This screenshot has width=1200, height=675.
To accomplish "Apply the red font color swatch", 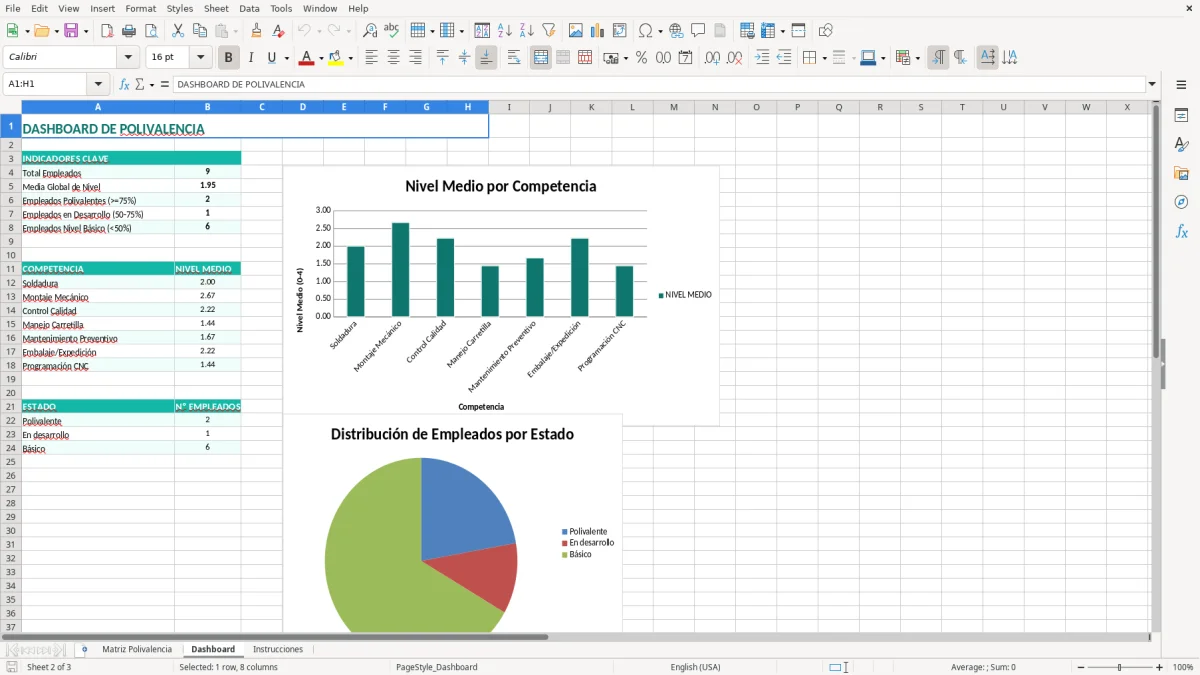I will tap(306, 58).
